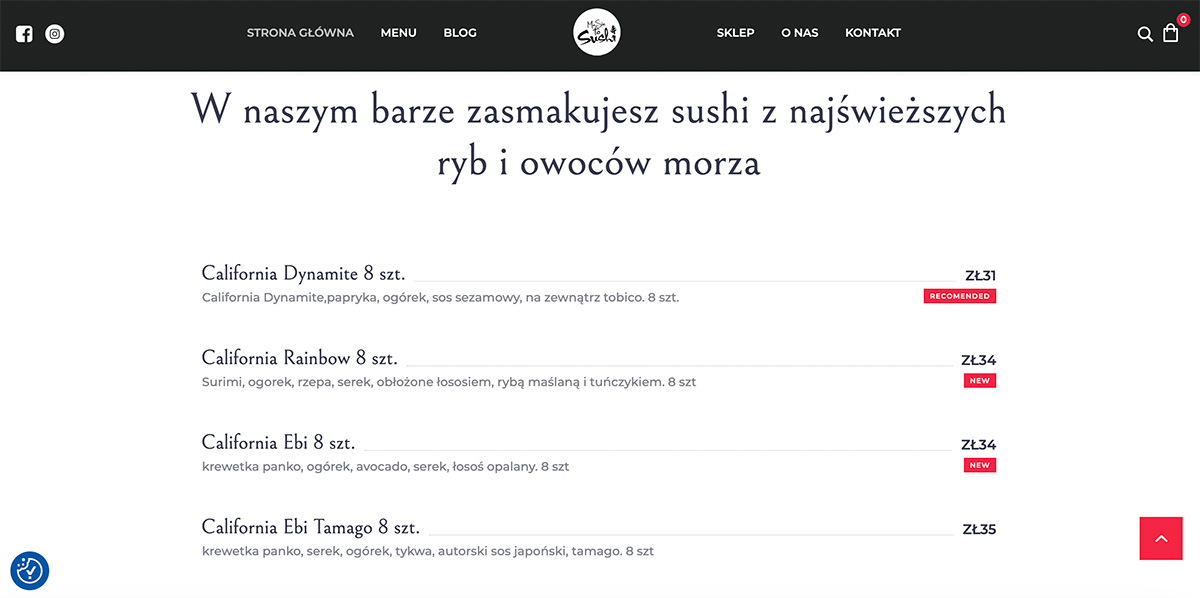Click the ZŁ35 price
Screen dimensions: 1200x598
pyautogui.click(x=979, y=529)
